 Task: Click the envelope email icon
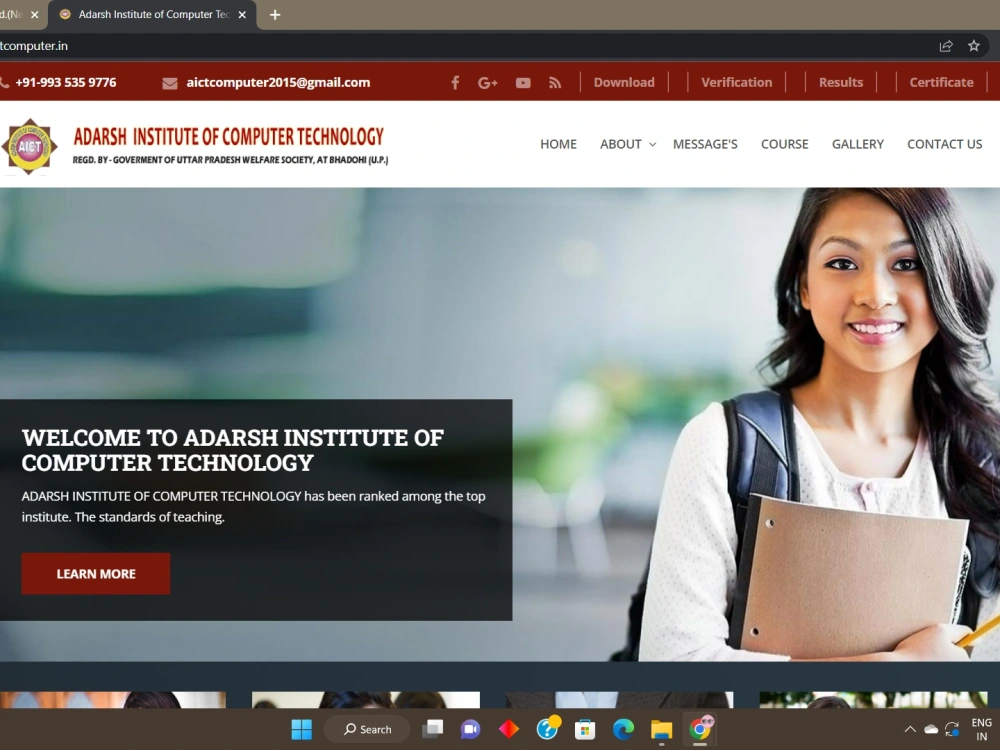pyautogui.click(x=170, y=83)
